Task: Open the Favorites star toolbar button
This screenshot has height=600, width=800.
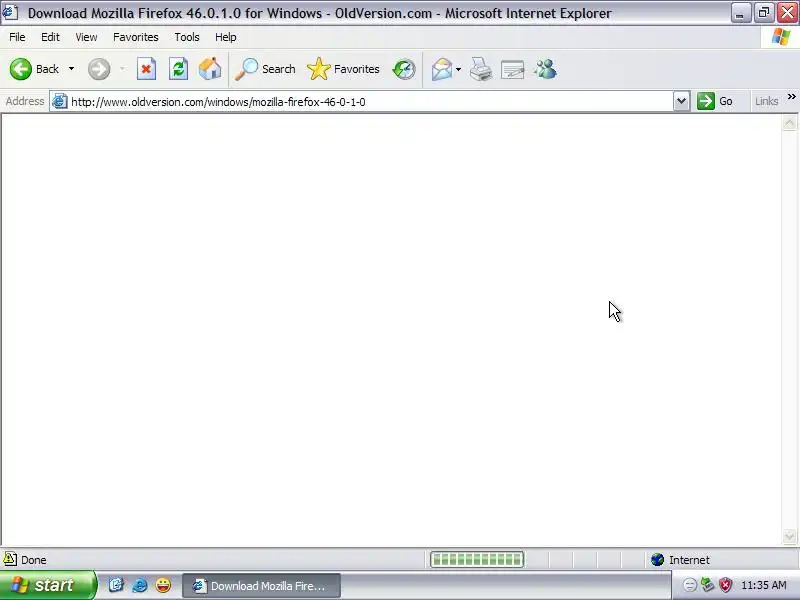Action: (x=343, y=69)
